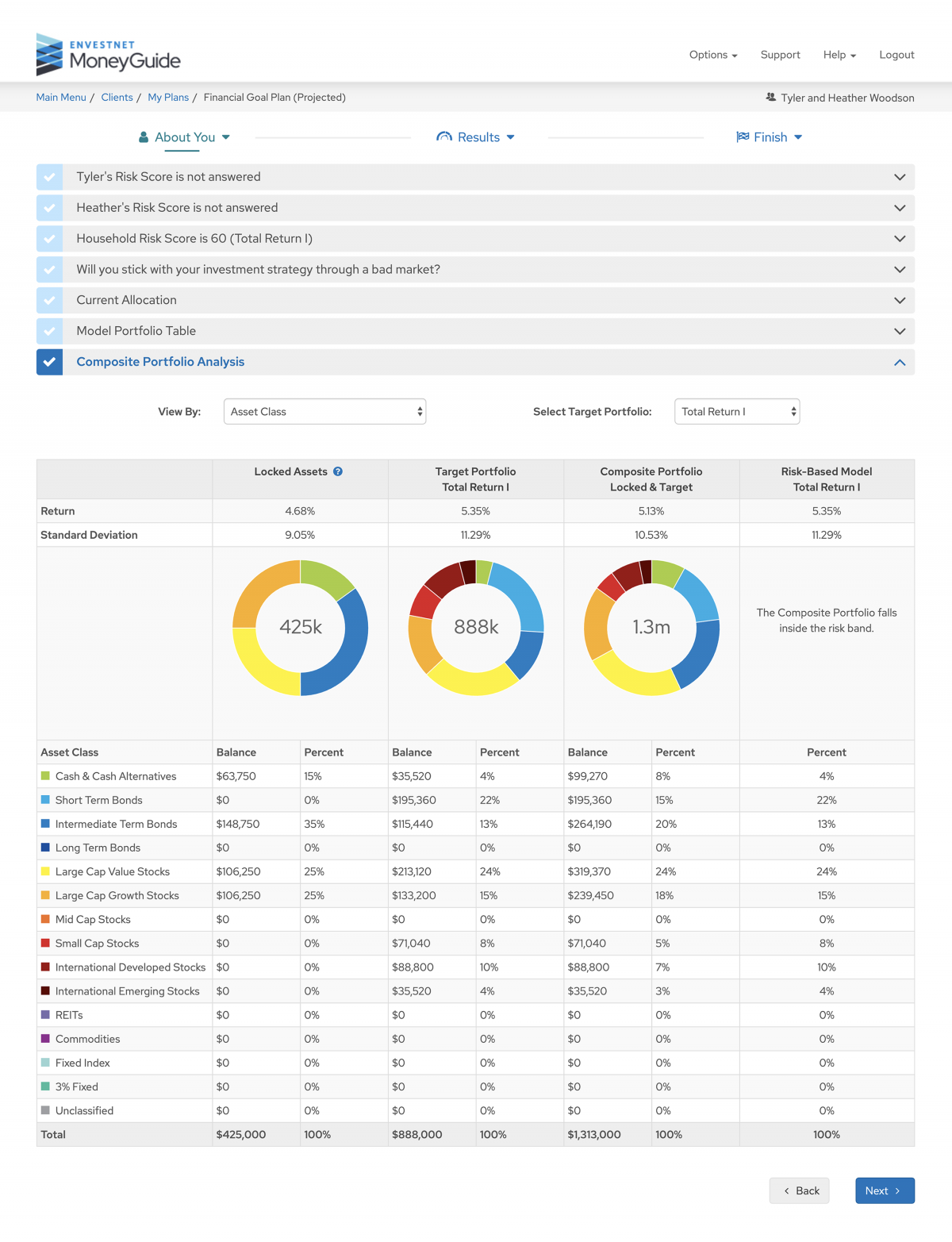Click the Cash & Cash Alternatives green swatch
952x1242 pixels.
point(45,776)
